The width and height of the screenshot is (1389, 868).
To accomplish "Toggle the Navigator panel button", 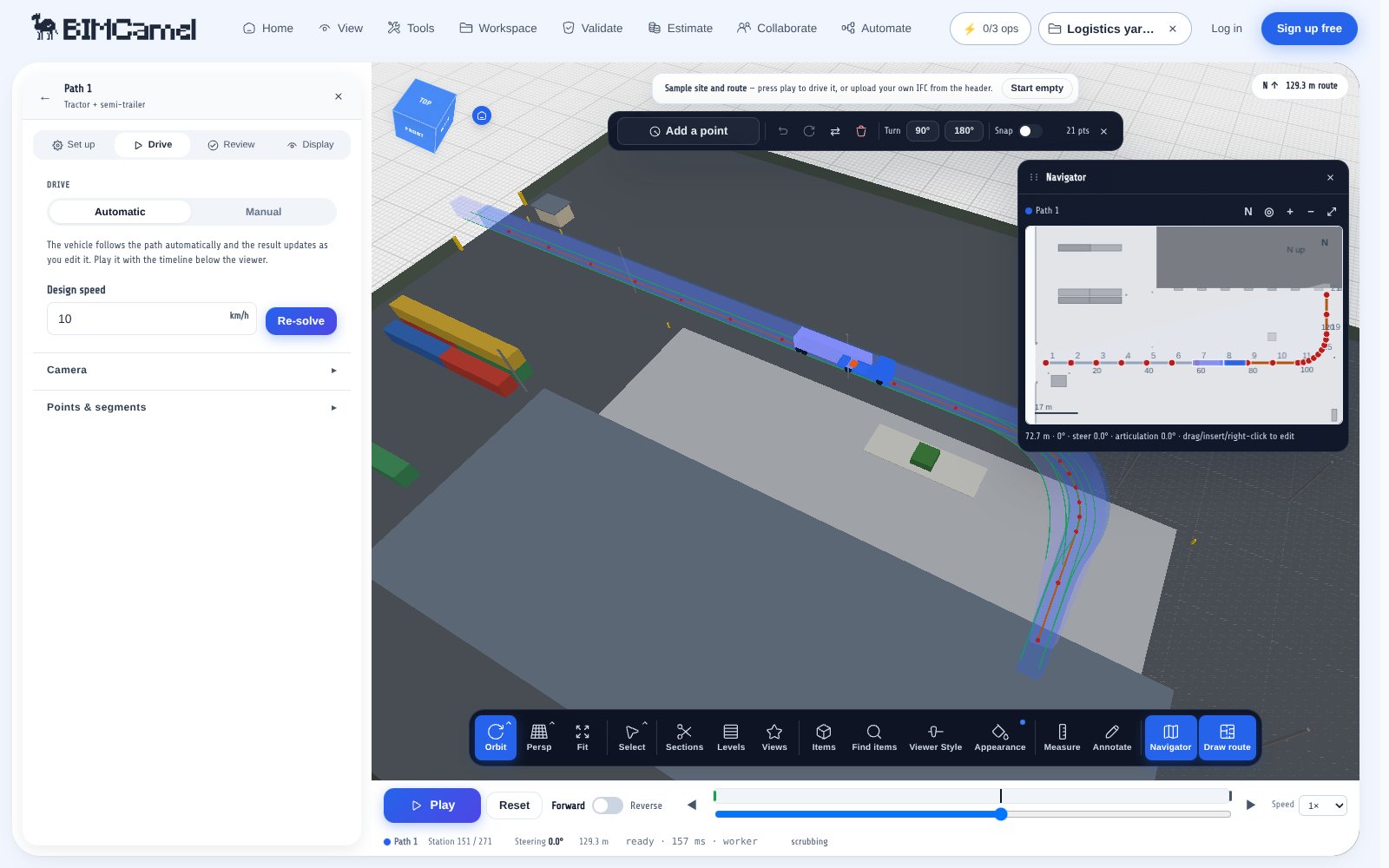I will [1170, 738].
